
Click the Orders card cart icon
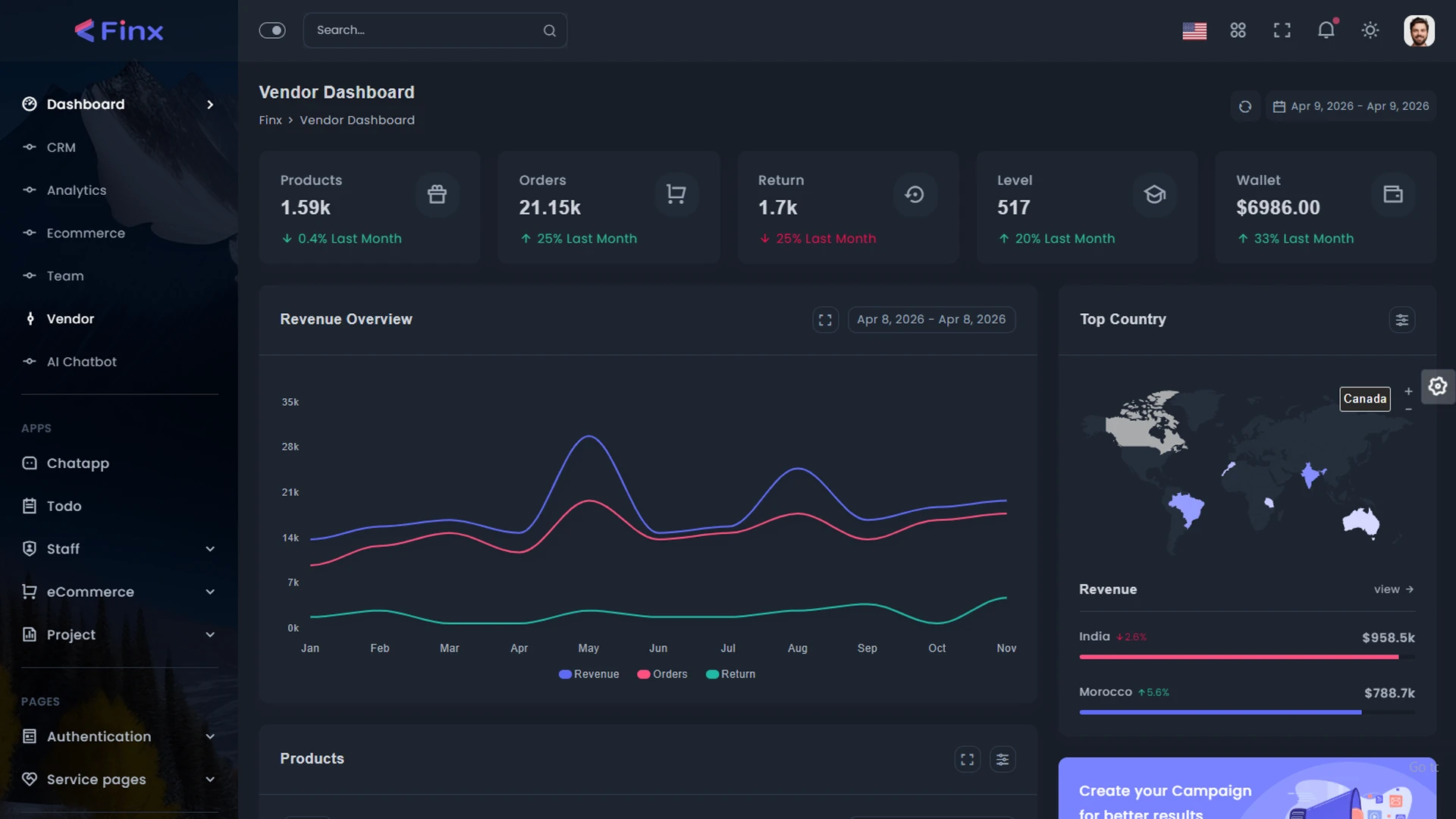click(x=676, y=194)
